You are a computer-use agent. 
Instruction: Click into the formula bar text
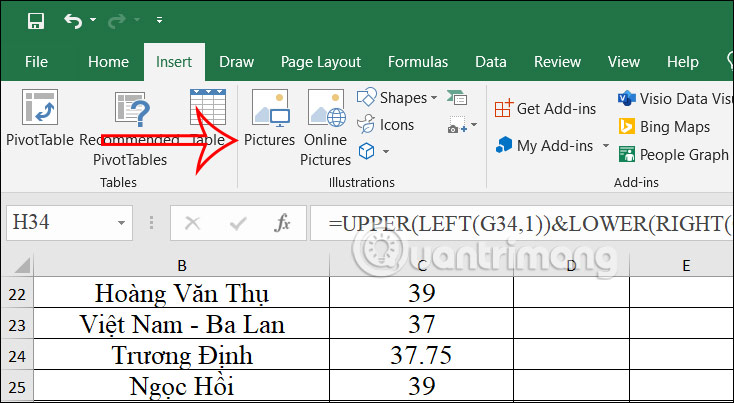coord(521,223)
